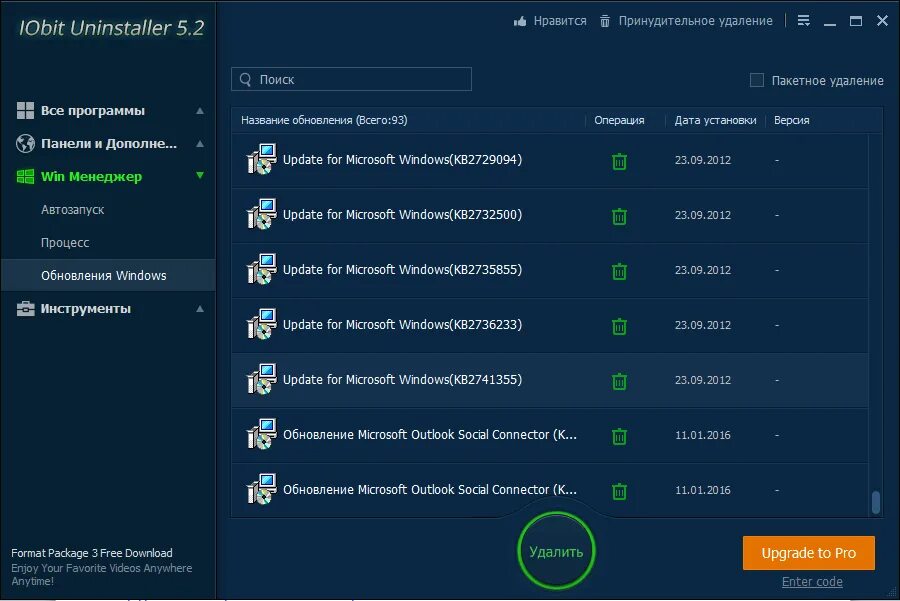Open Панели и Дополне... in the sidebar
Image resolution: width=900 pixels, height=601 pixels.
(x=108, y=144)
